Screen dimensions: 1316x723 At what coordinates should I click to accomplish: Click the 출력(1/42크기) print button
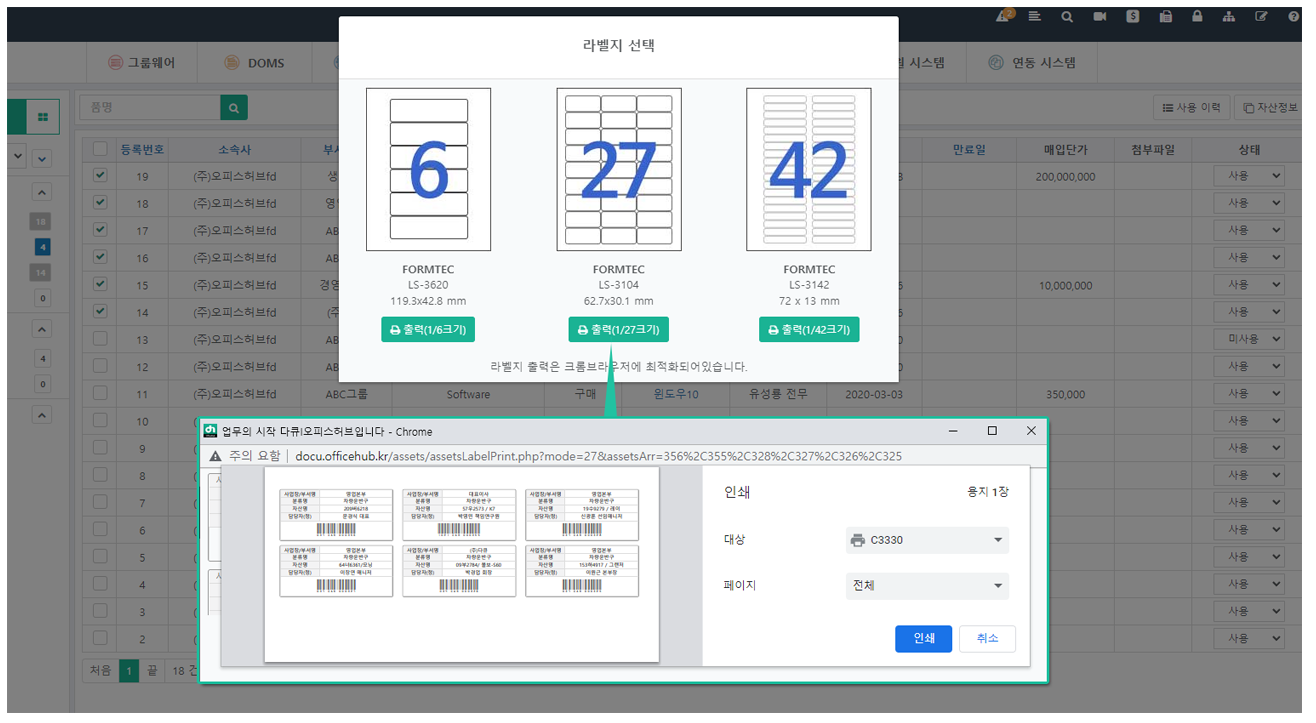[x=808, y=330]
